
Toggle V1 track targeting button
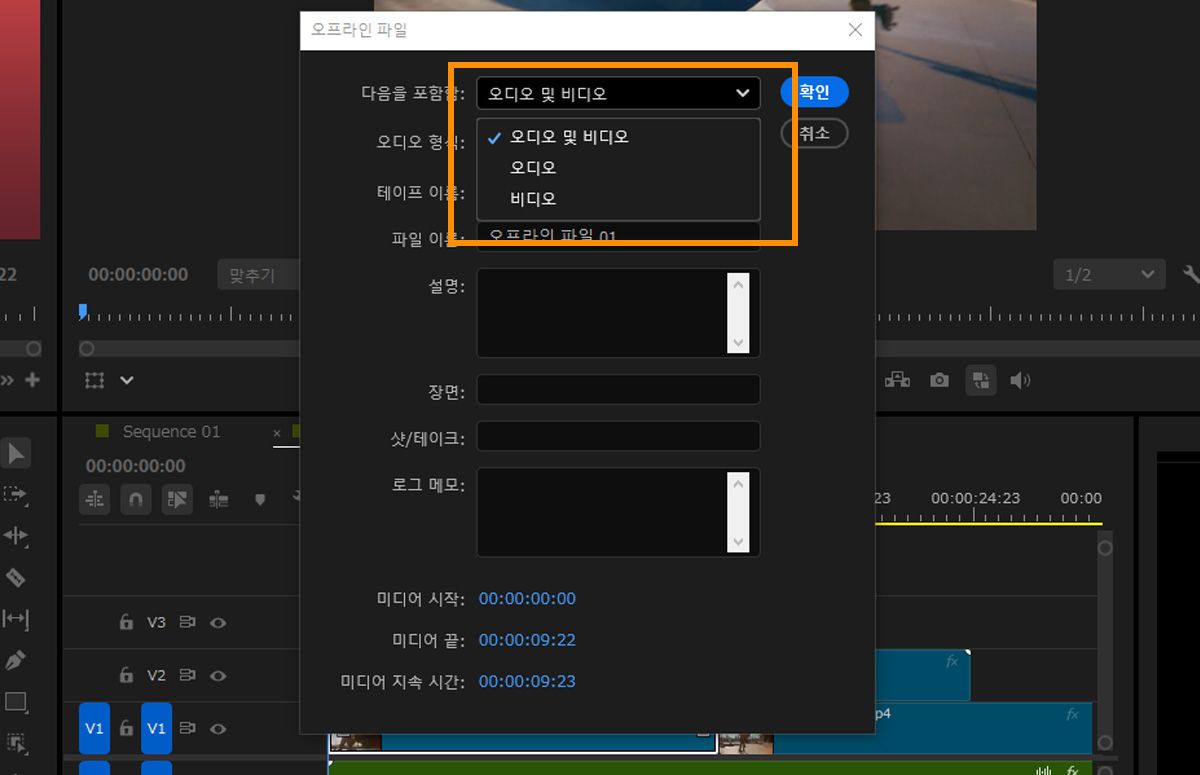click(x=156, y=728)
